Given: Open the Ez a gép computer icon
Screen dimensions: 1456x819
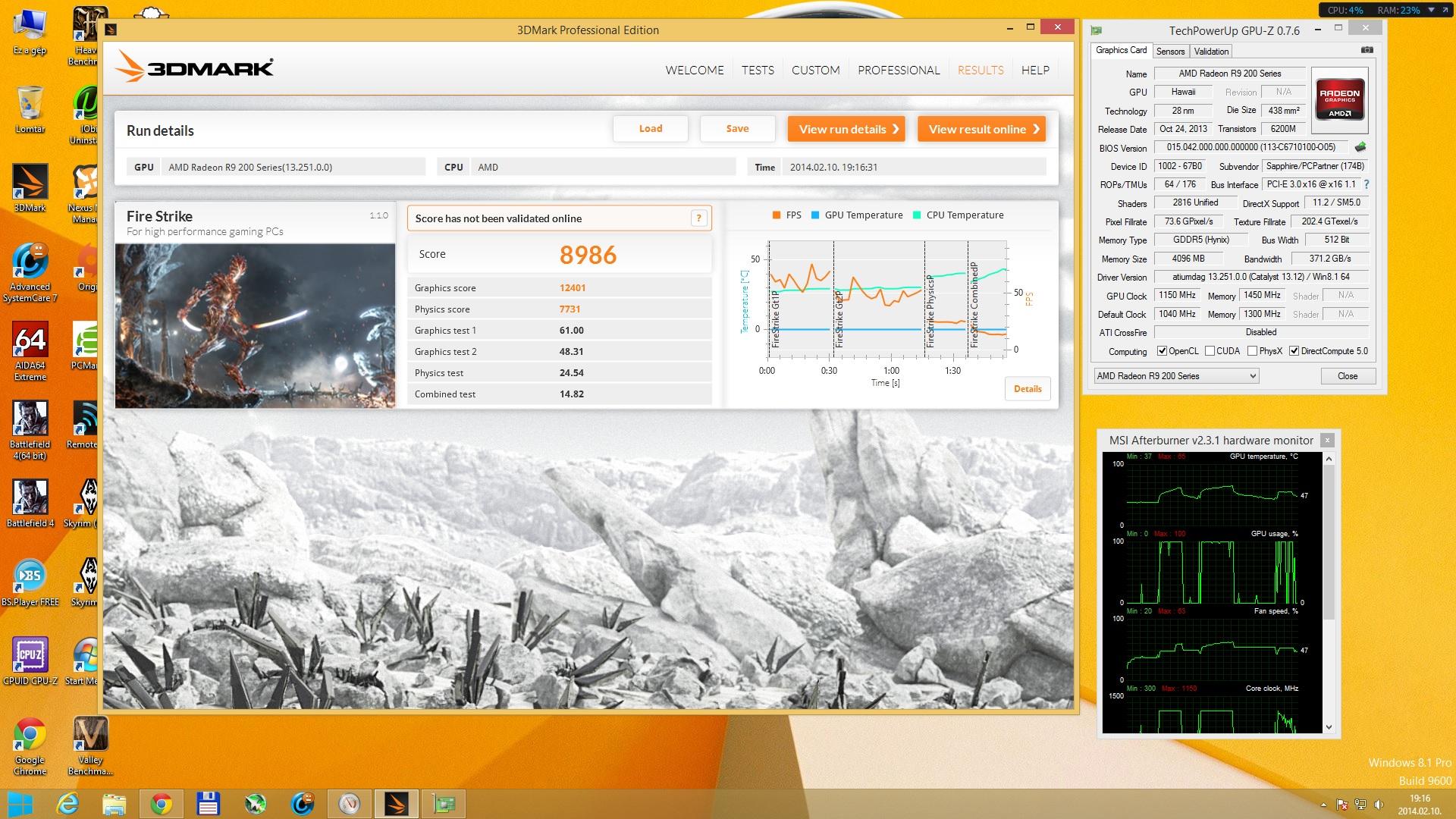Looking at the screenshot, I should 30,32.
